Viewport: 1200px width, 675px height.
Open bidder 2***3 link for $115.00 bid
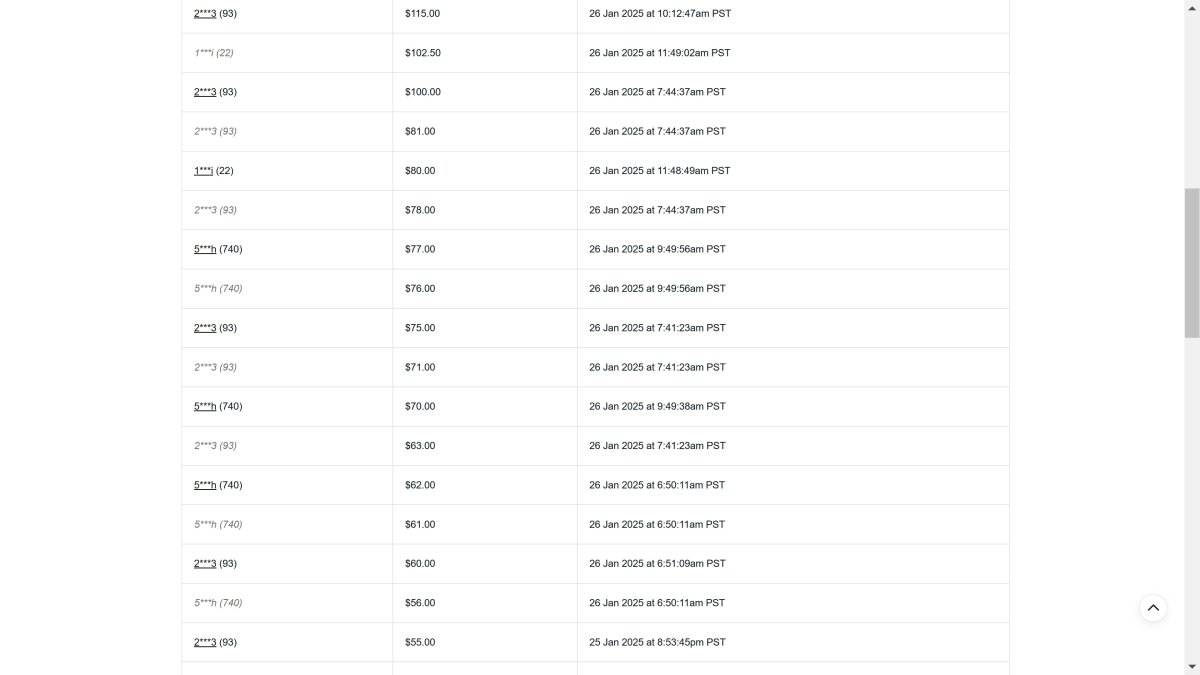[205, 14]
